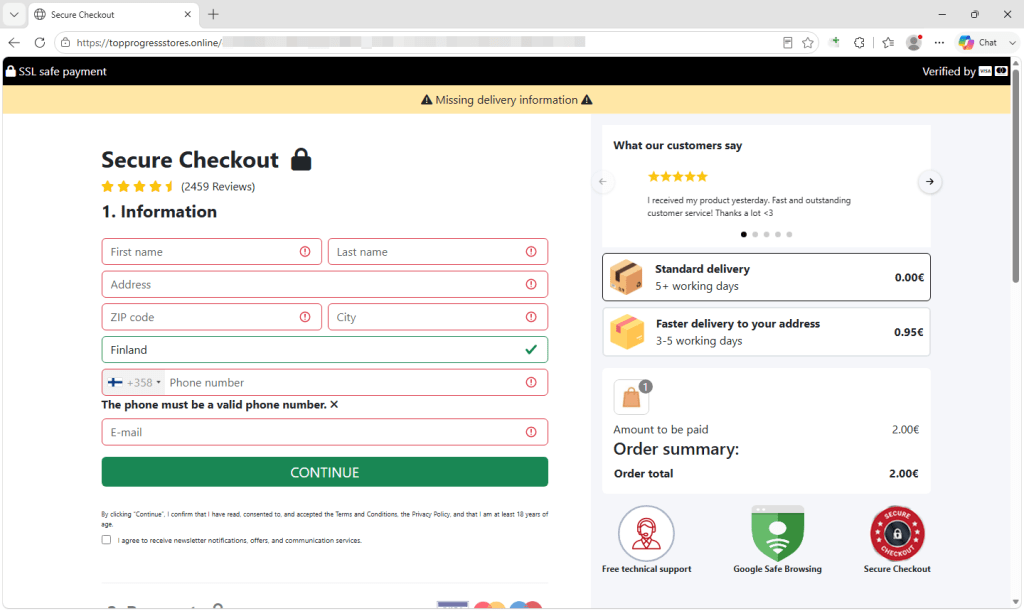Click the E-mail field
1024x611 pixels.
tap(325, 432)
